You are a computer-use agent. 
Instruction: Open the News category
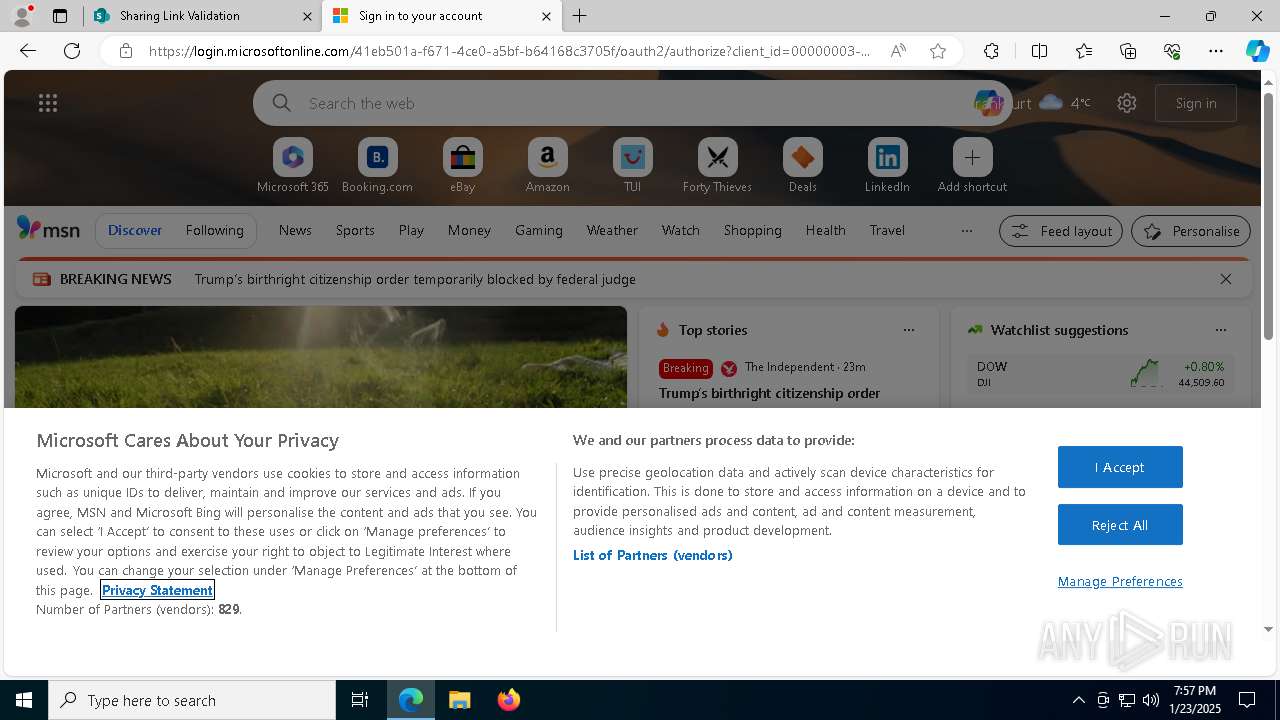click(x=295, y=230)
